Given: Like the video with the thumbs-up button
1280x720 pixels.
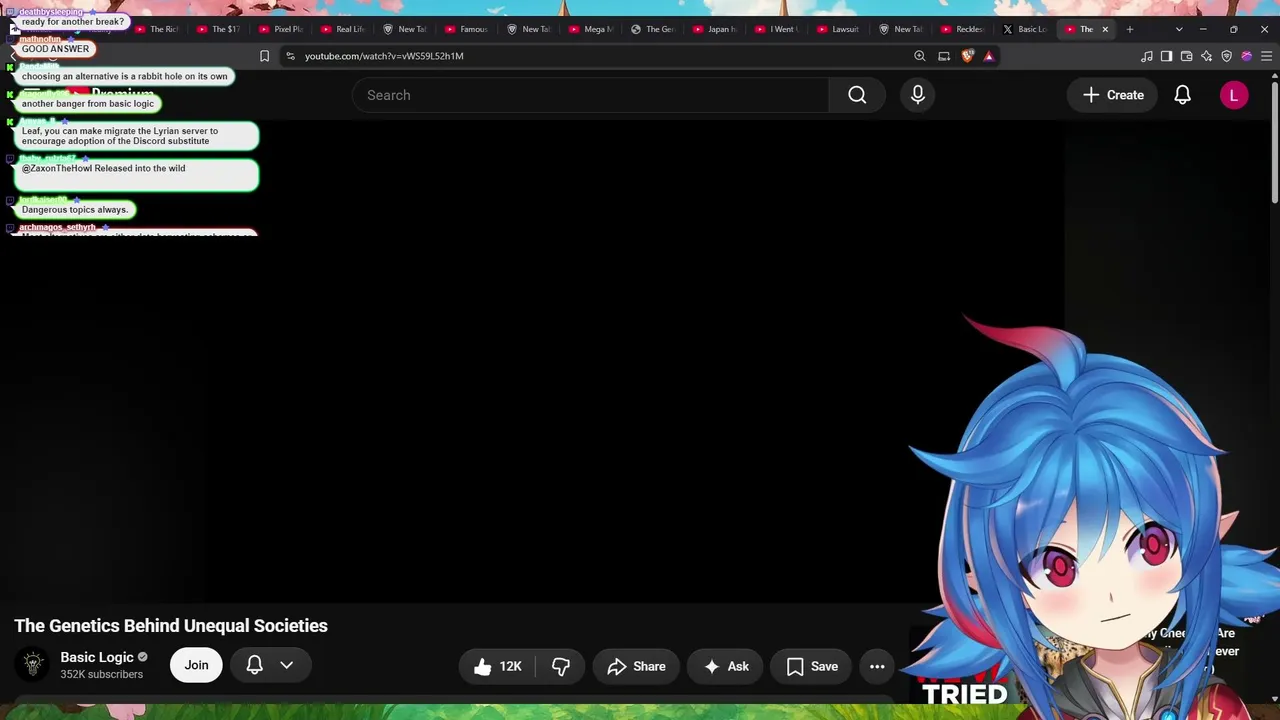Looking at the screenshot, I should (x=497, y=666).
